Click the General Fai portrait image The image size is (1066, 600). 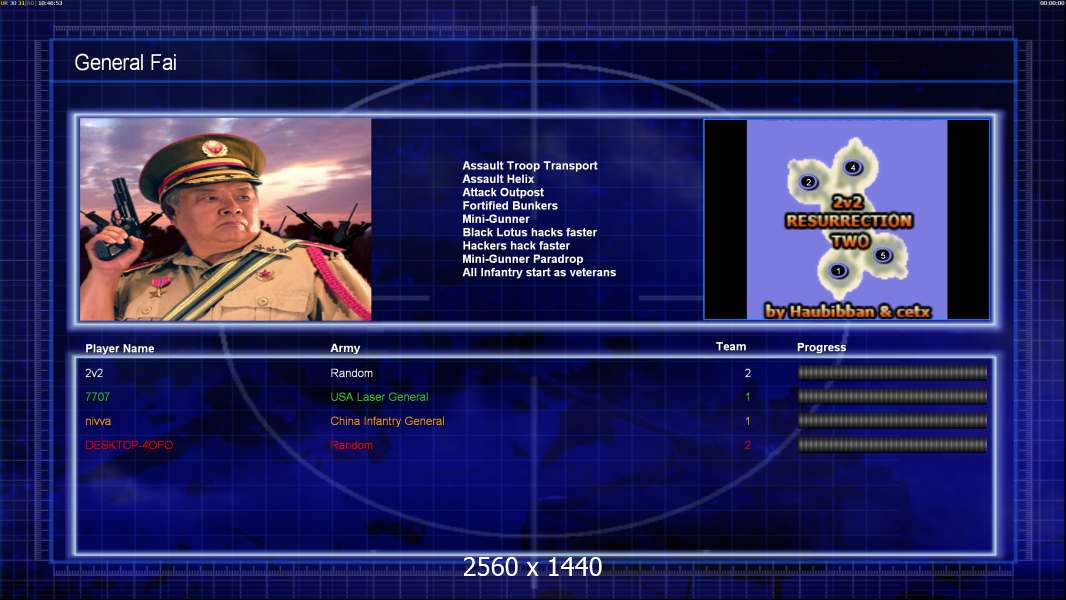tap(226, 219)
